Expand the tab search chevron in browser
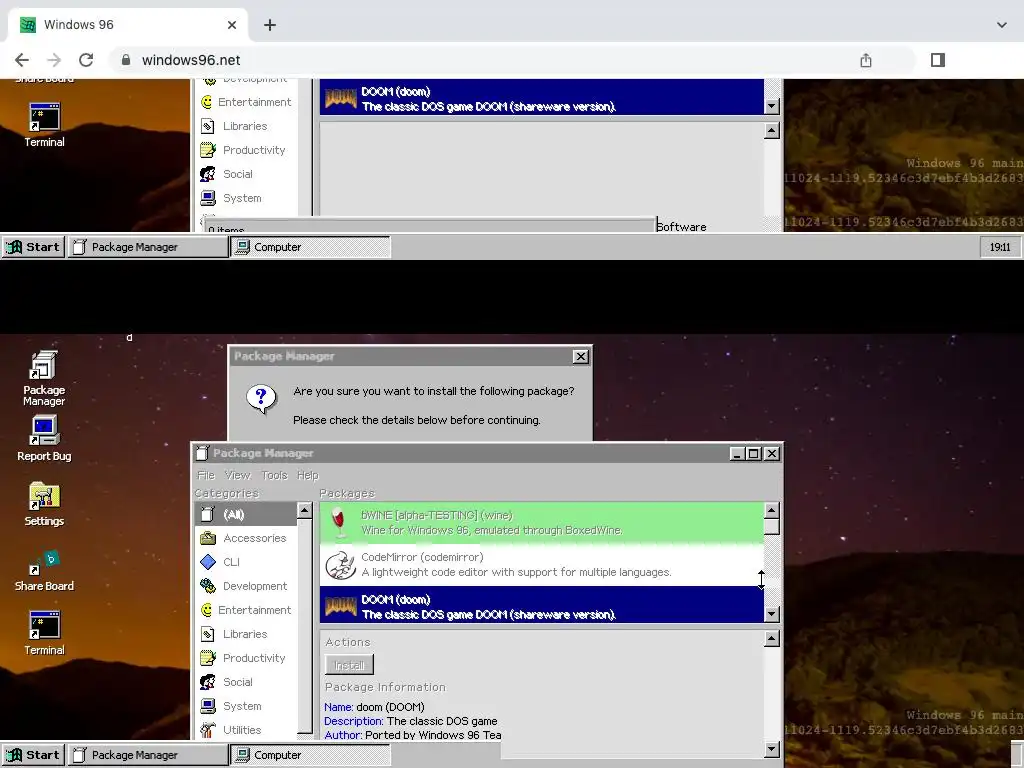The width and height of the screenshot is (1024, 768). [1002, 25]
